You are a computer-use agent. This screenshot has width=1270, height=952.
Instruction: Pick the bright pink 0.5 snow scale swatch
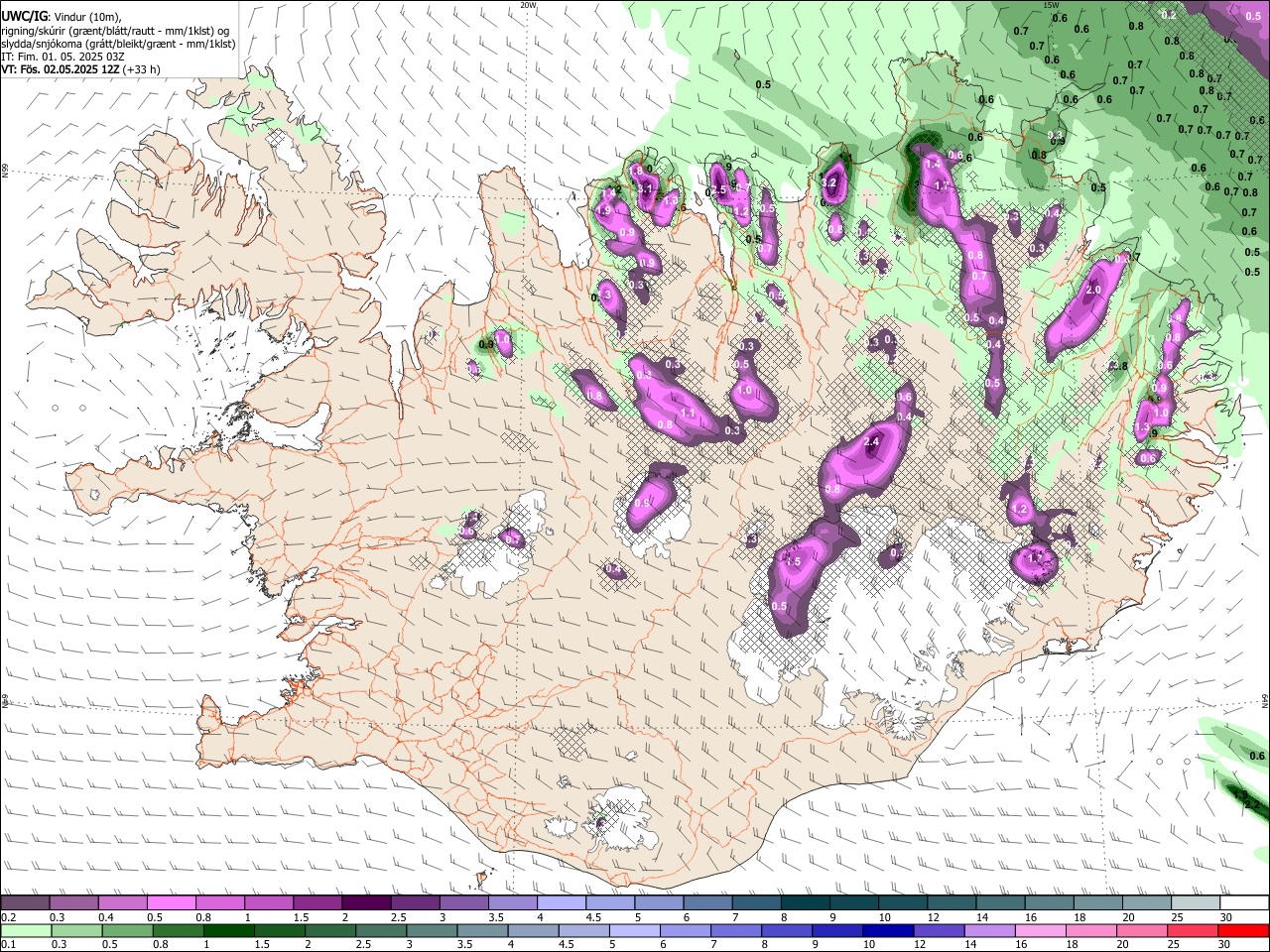[171, 902]
